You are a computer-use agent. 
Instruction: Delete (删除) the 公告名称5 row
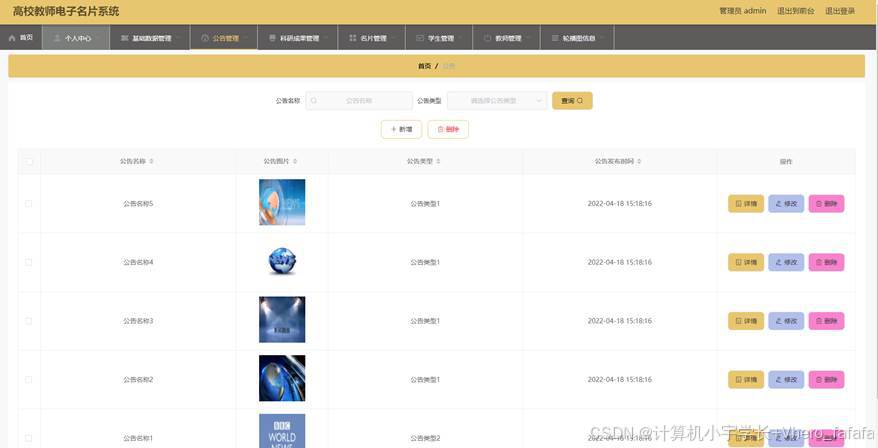826,204
